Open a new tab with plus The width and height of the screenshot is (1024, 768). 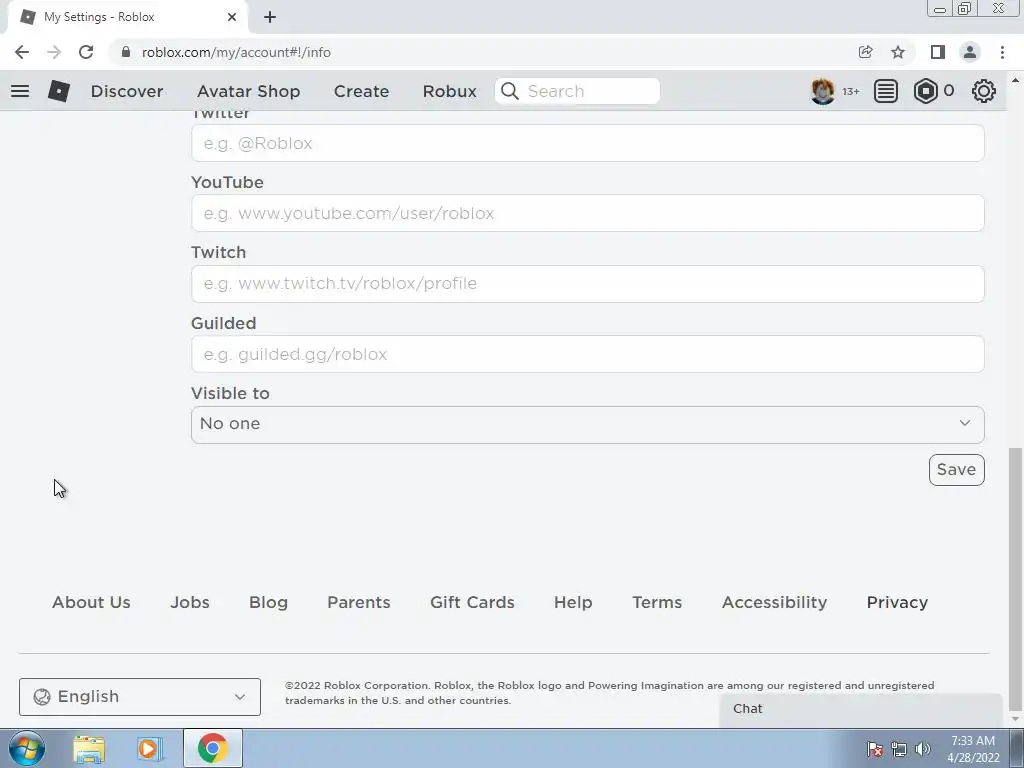[x=270, y=17]
